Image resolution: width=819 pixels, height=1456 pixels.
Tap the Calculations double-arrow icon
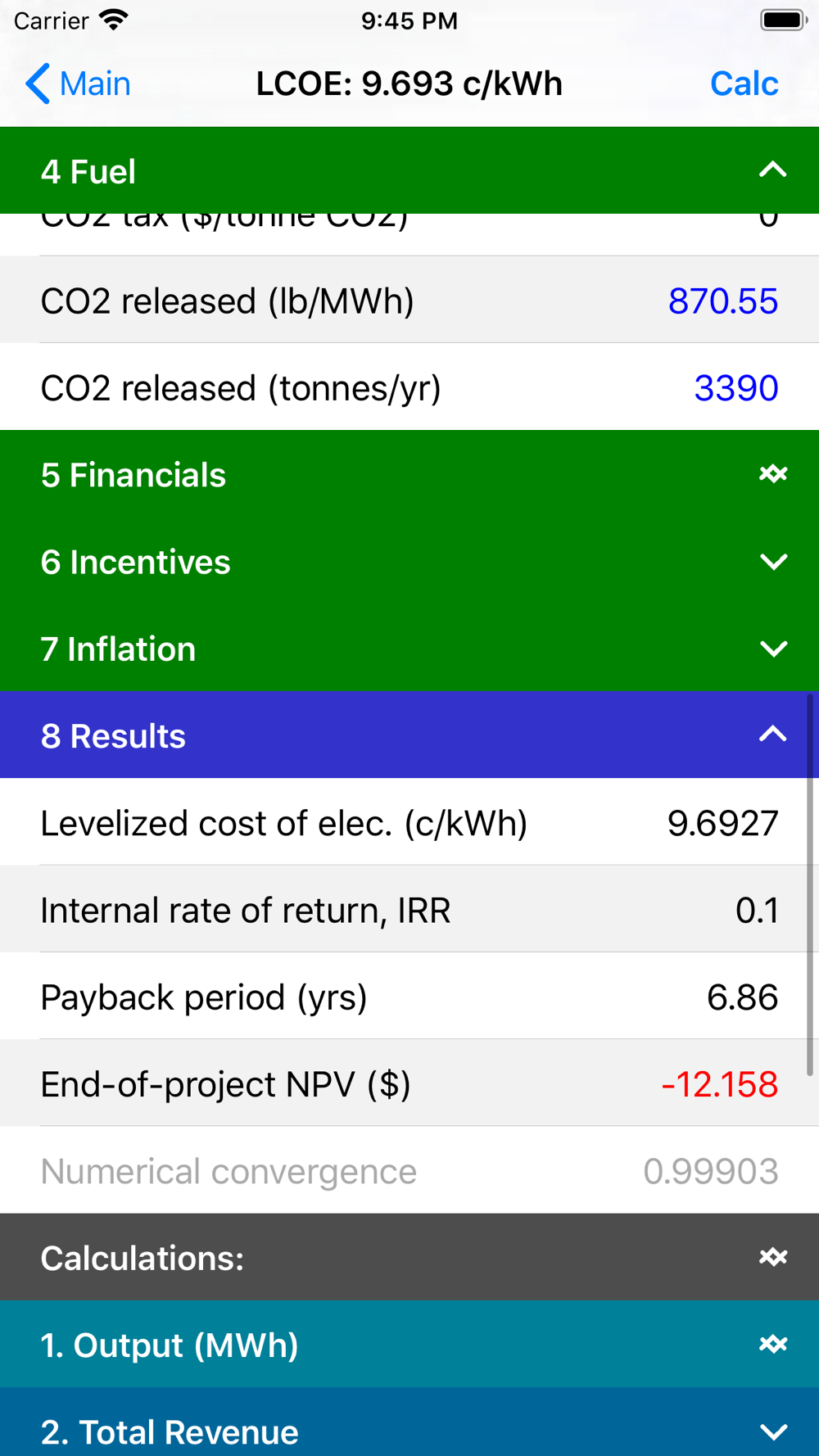coord(772,1257)
